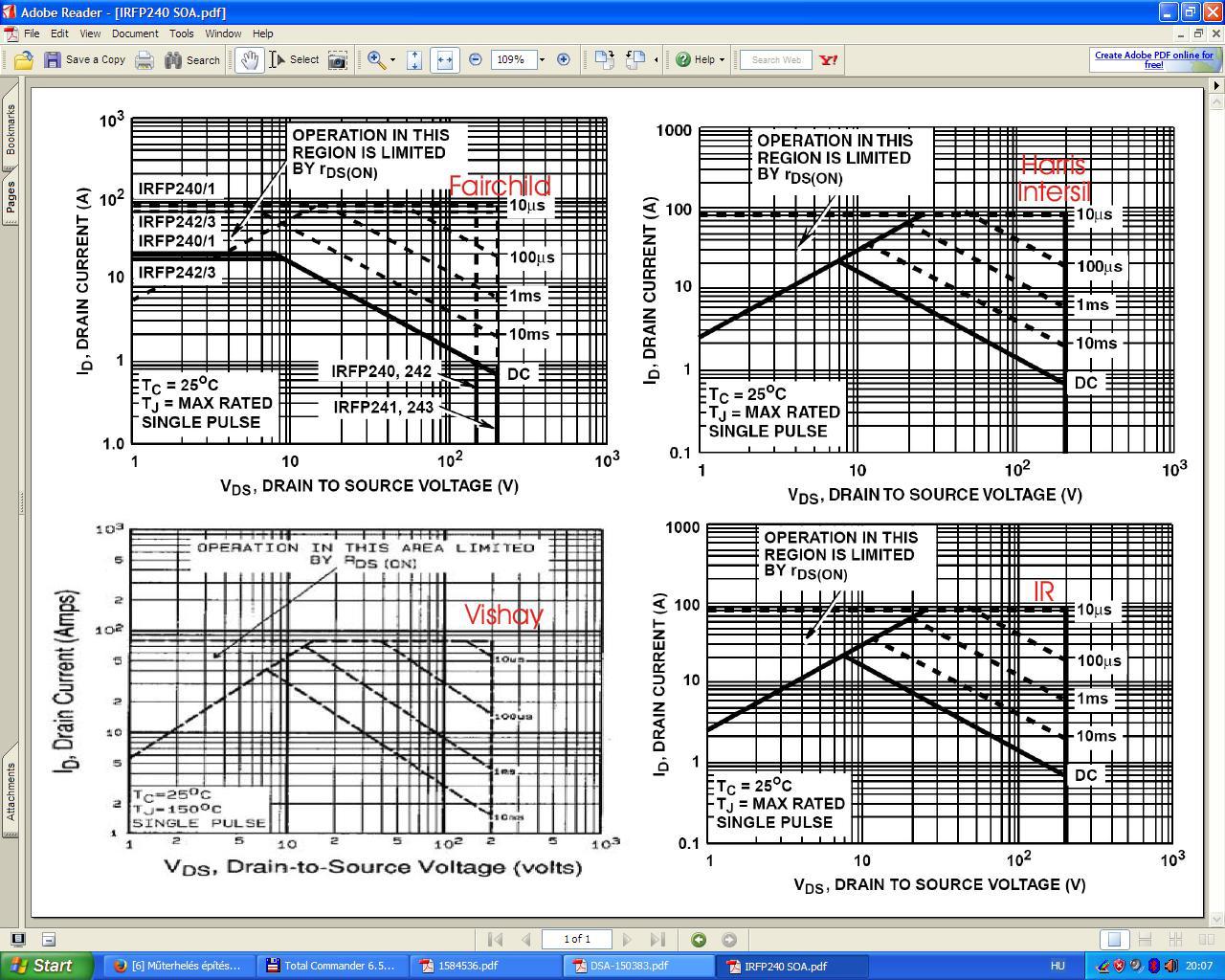Rotate the page counterclockwise
This screenshot has height=980, width=1225.
(635, 59)
